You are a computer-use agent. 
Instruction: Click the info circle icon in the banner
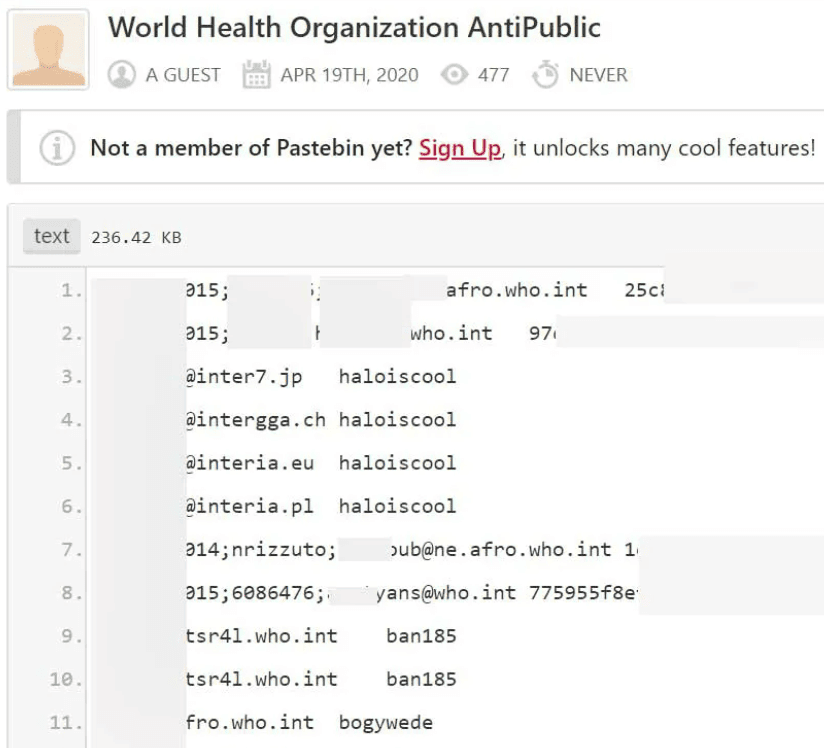pos(57,148)
